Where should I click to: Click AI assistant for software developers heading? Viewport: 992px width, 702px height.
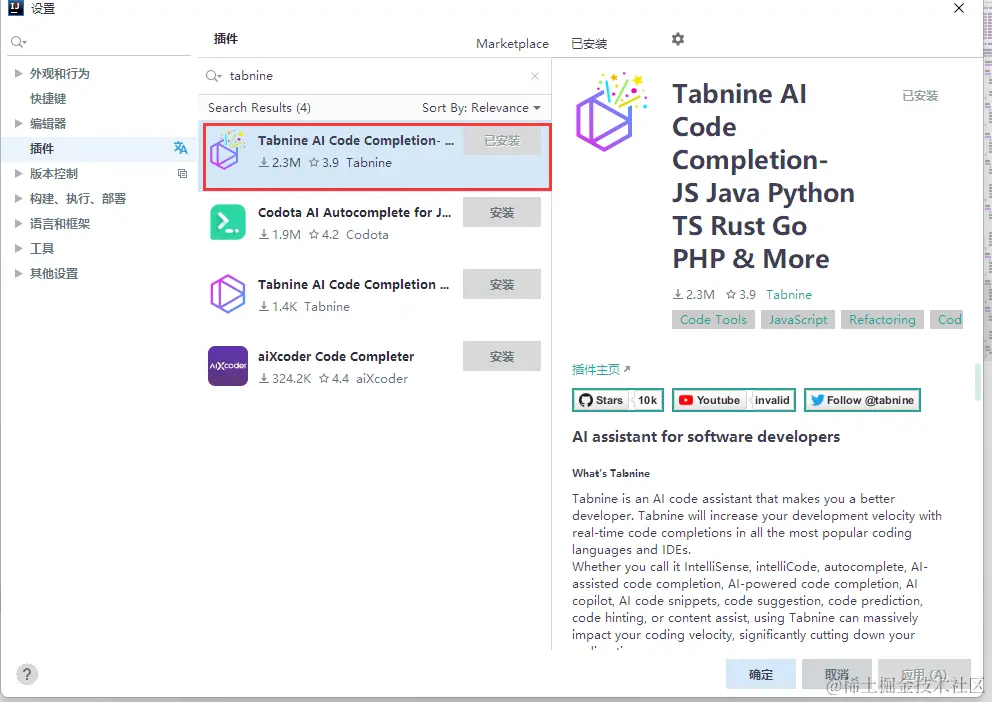point(706,437)
